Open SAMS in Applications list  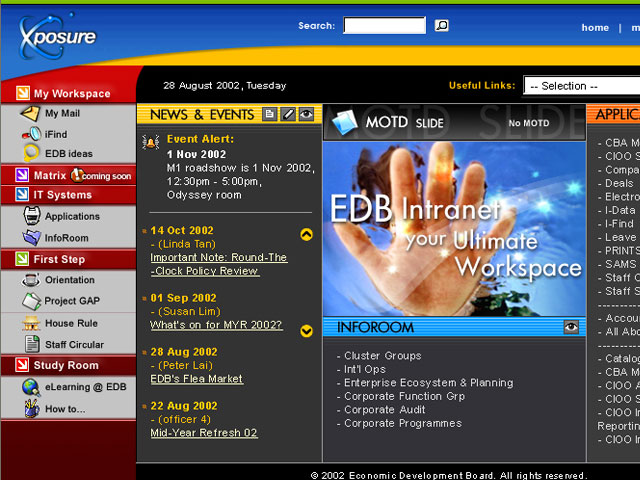click(620, 264)
